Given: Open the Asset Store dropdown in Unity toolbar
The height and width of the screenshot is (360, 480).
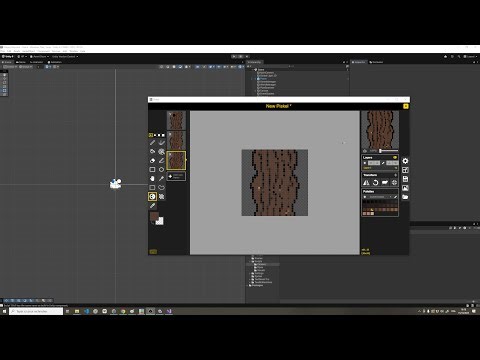Looking at the screenshot, I should tap(40, 57).
